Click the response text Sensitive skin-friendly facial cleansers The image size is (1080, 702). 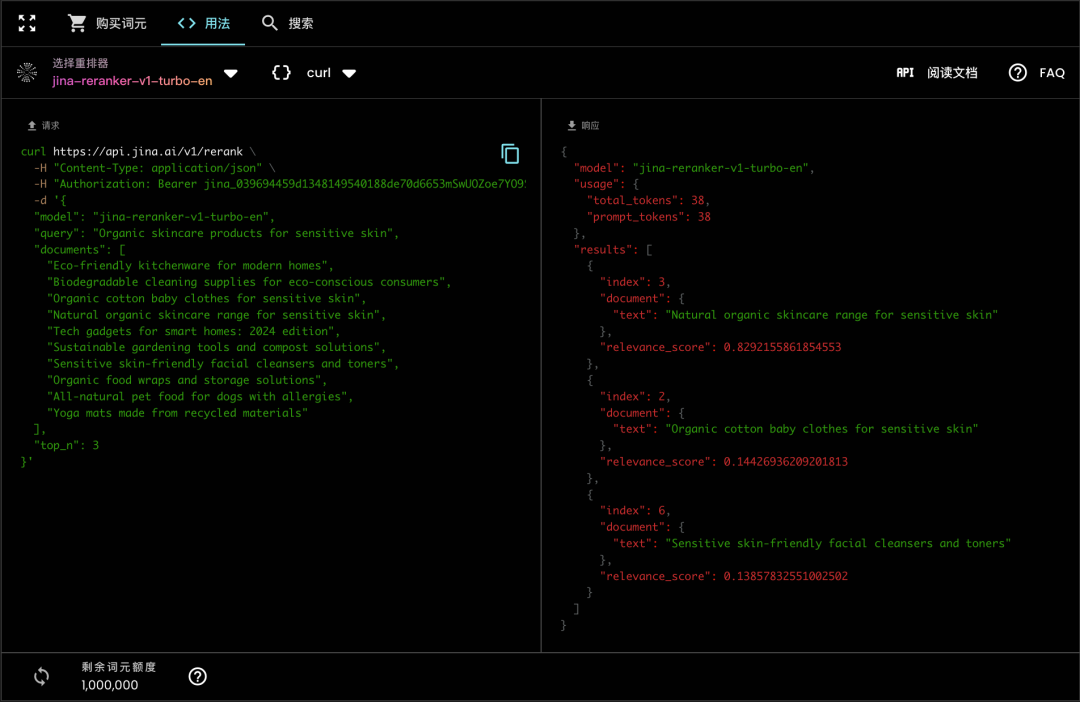839,544
